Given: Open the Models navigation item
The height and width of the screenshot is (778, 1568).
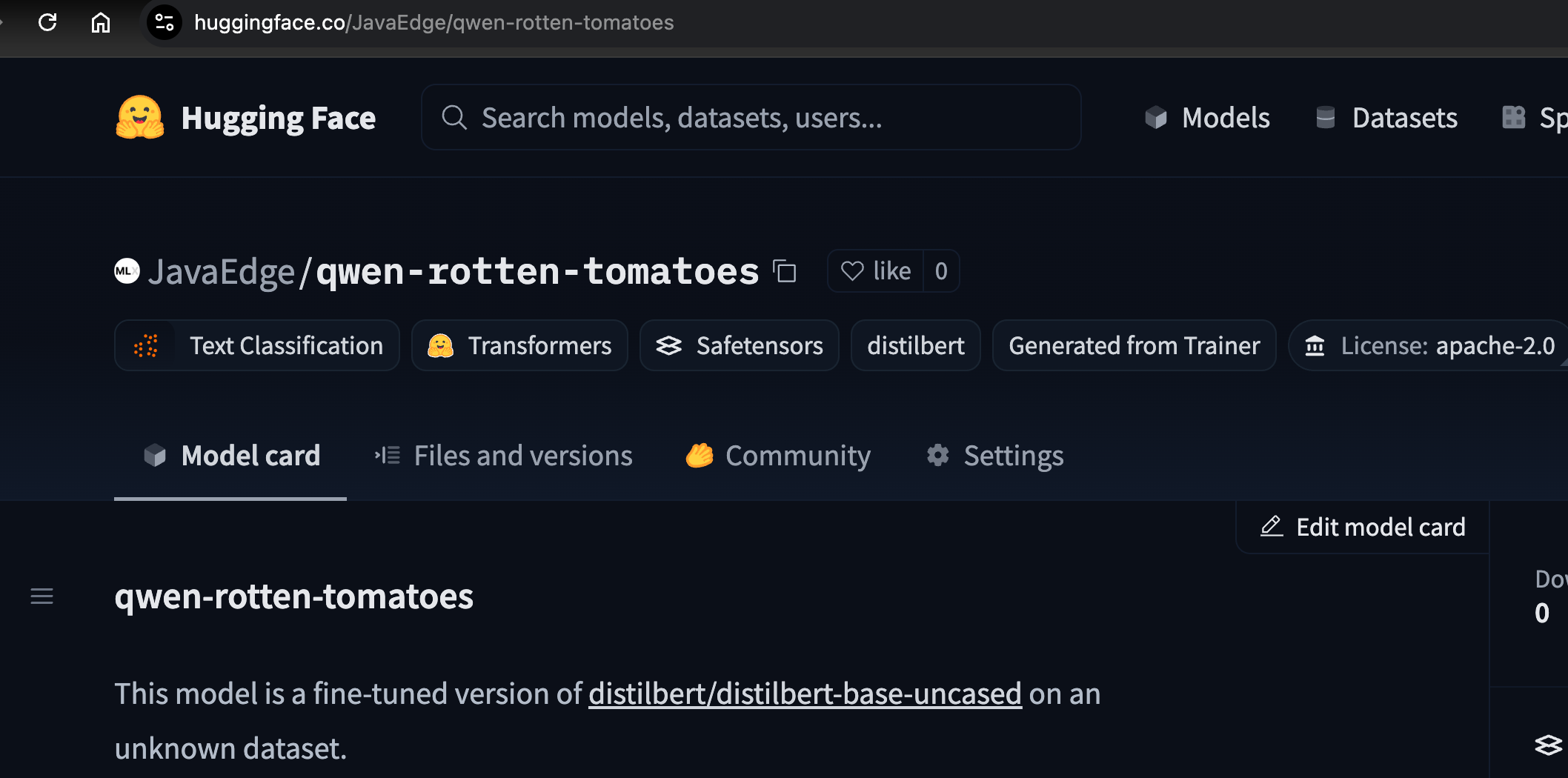Looking at the screenshot, I should [x=1207, y=118].
